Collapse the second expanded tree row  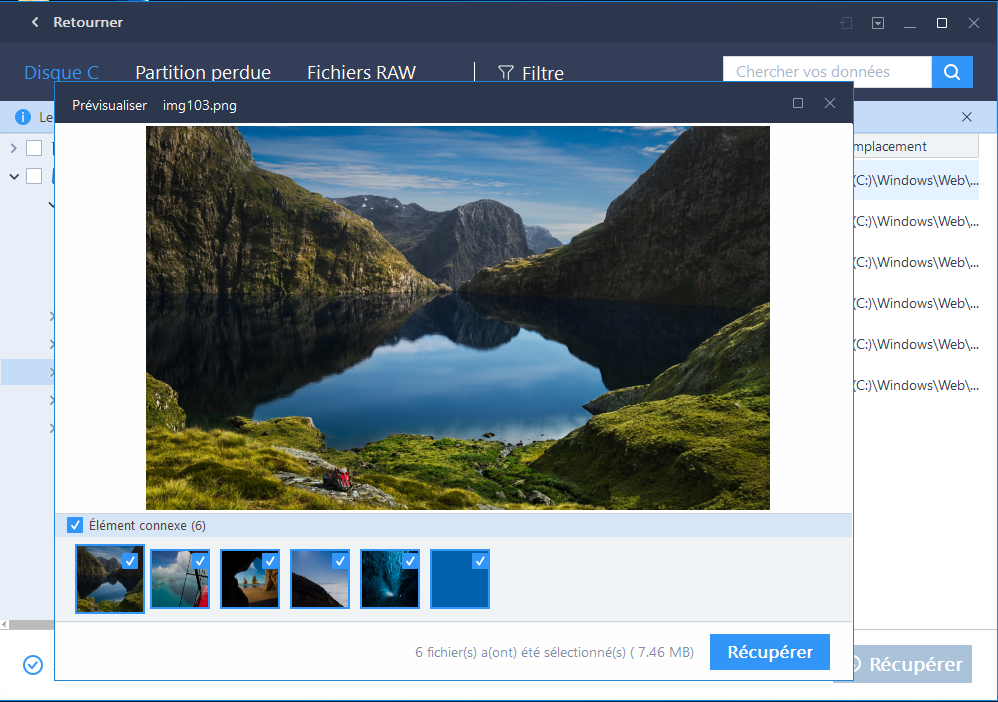(14, 176)
